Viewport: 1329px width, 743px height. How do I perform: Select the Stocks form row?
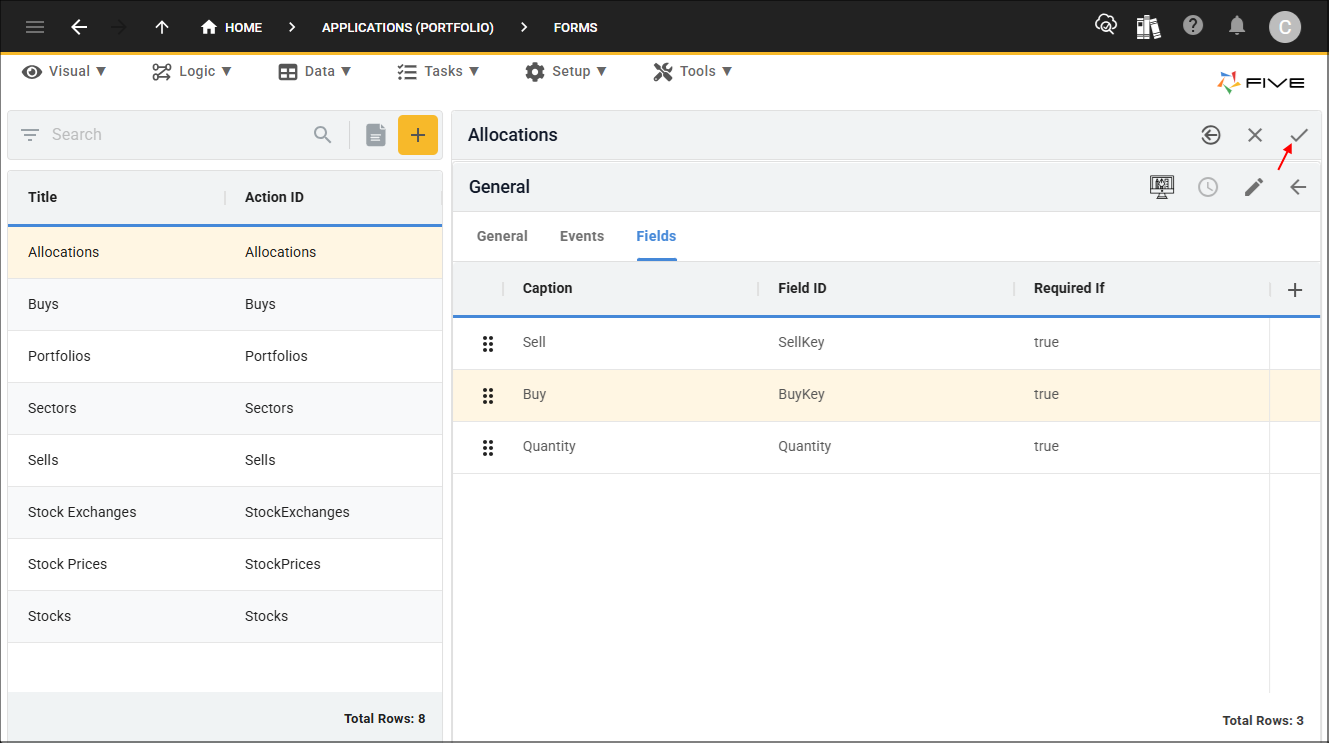pos(225,616)
